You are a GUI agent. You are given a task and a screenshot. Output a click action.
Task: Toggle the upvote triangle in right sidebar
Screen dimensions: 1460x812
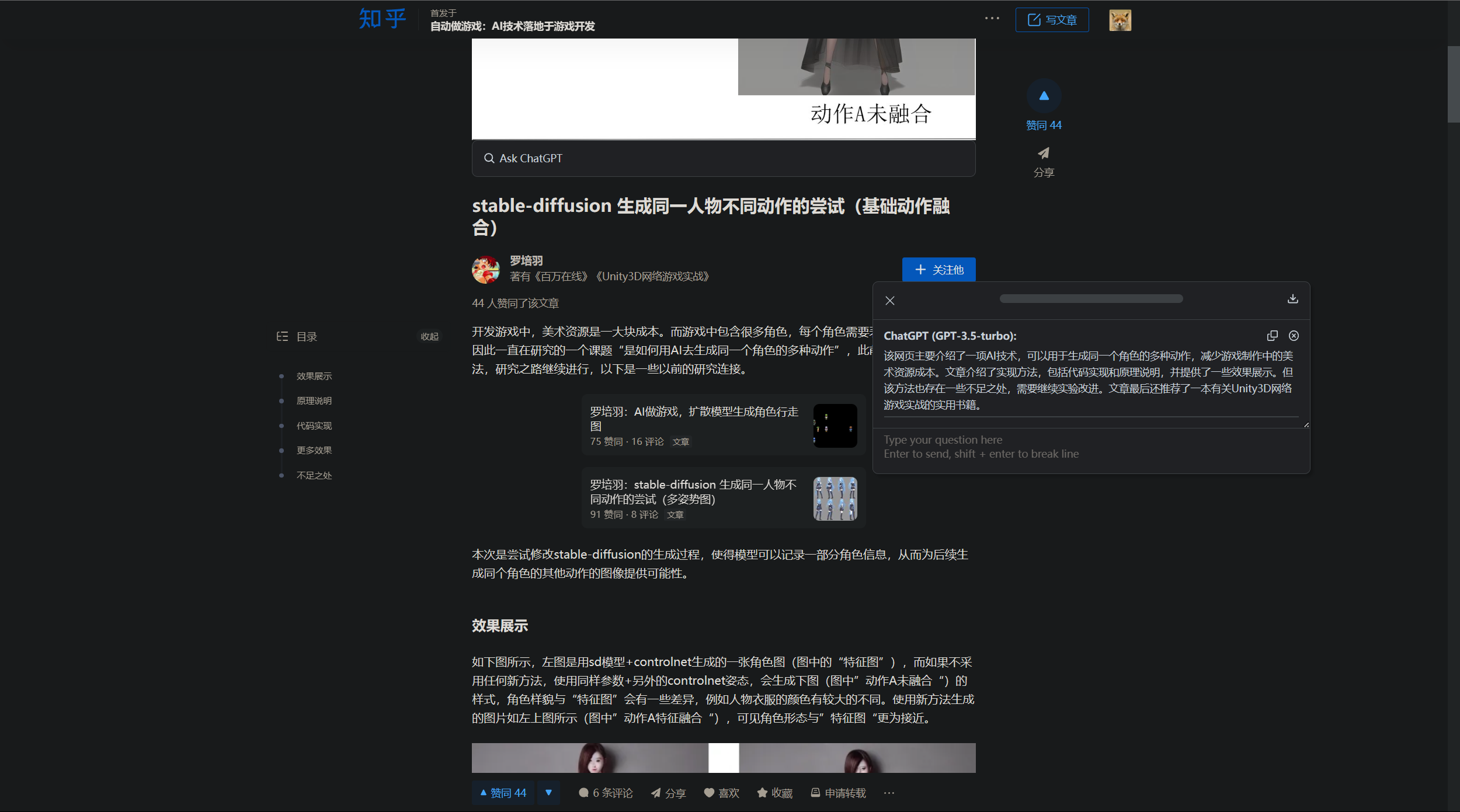(1044, 95)
